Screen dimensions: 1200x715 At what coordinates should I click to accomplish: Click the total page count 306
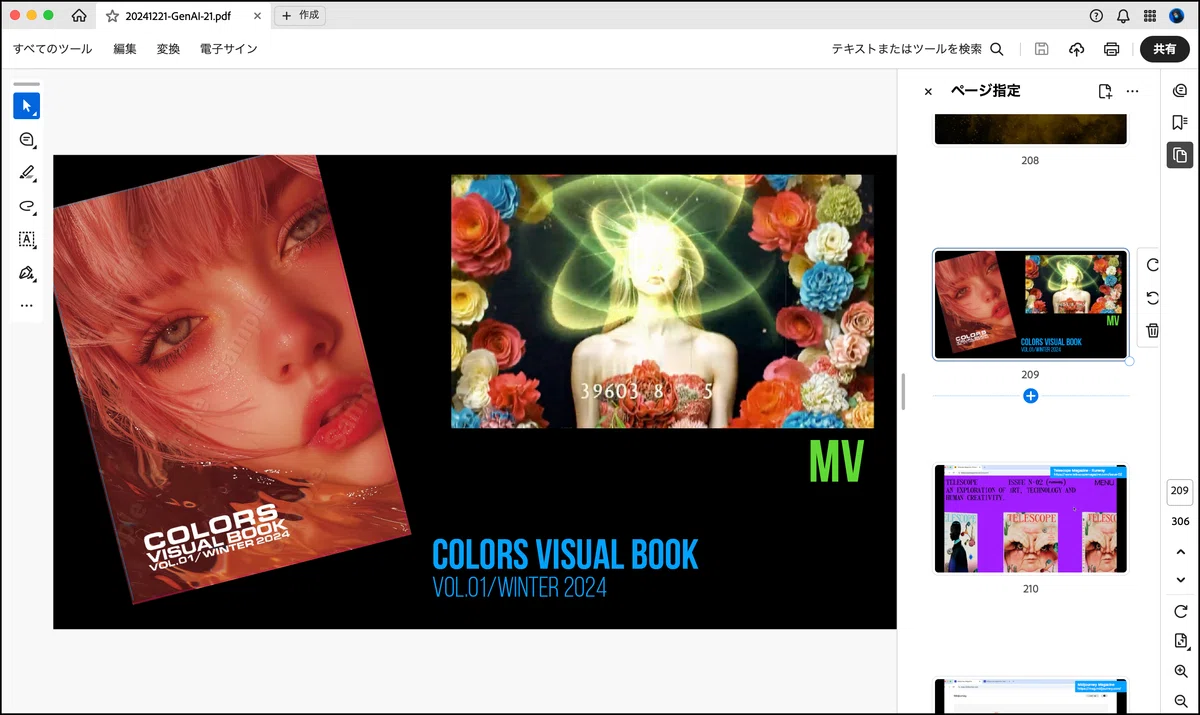[1180, 521]
